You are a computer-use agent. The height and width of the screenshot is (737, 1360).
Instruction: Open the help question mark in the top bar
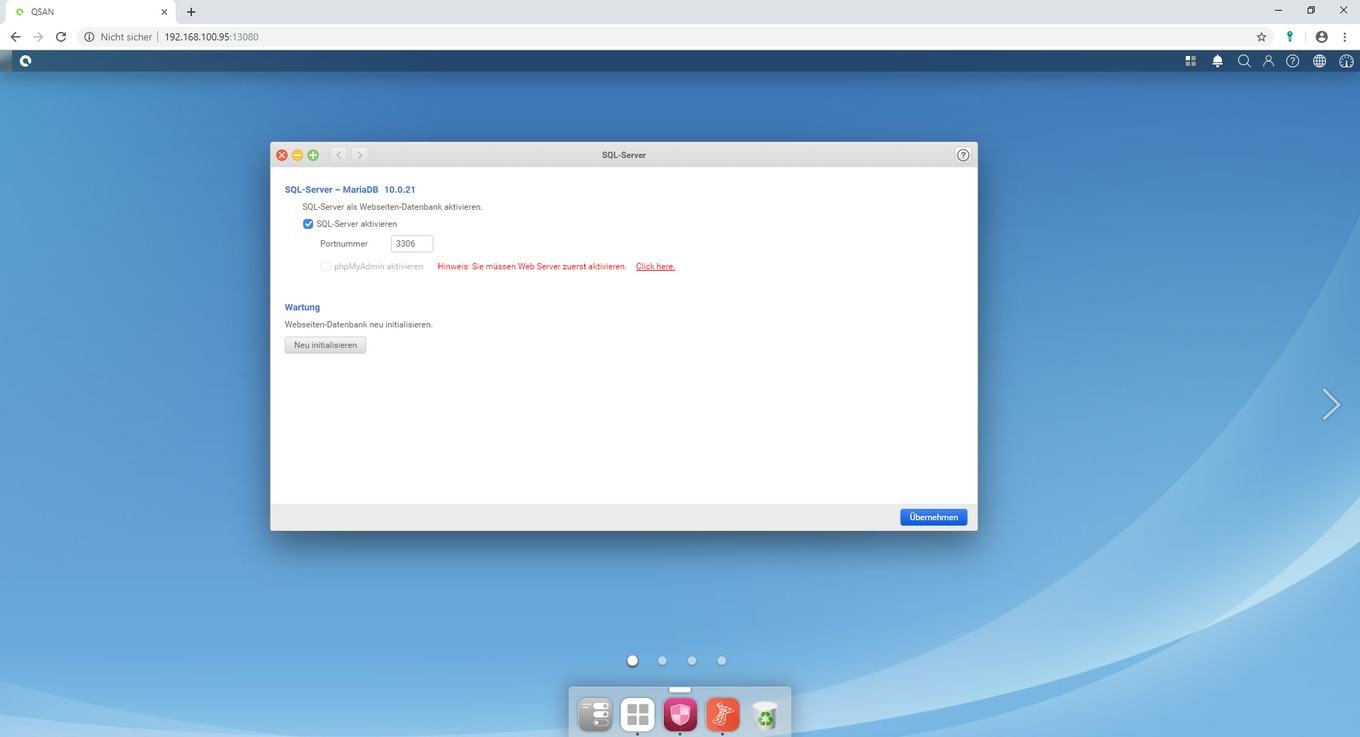[x=1293, y=61]
